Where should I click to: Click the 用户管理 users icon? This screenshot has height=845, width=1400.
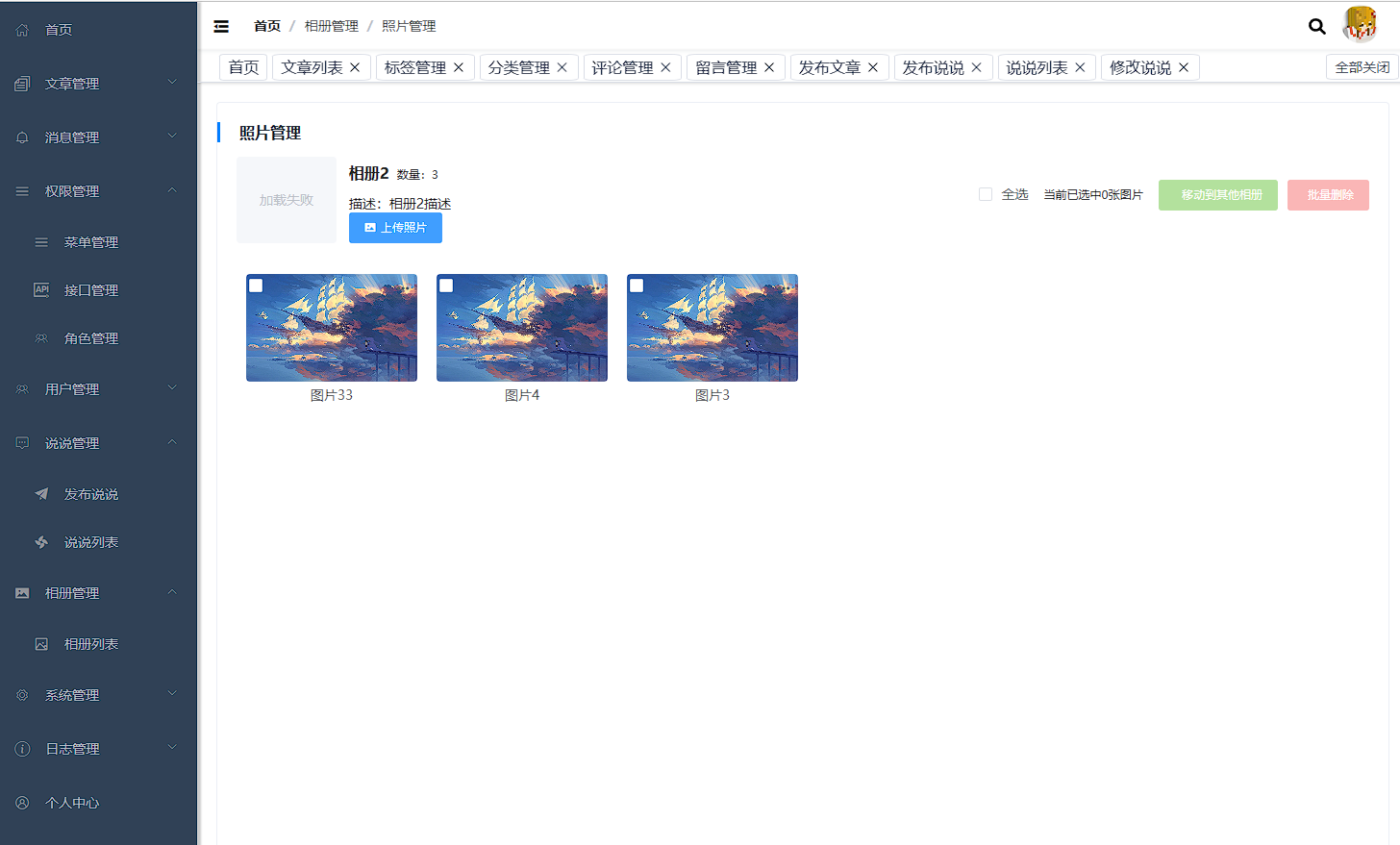pos(22,389)
